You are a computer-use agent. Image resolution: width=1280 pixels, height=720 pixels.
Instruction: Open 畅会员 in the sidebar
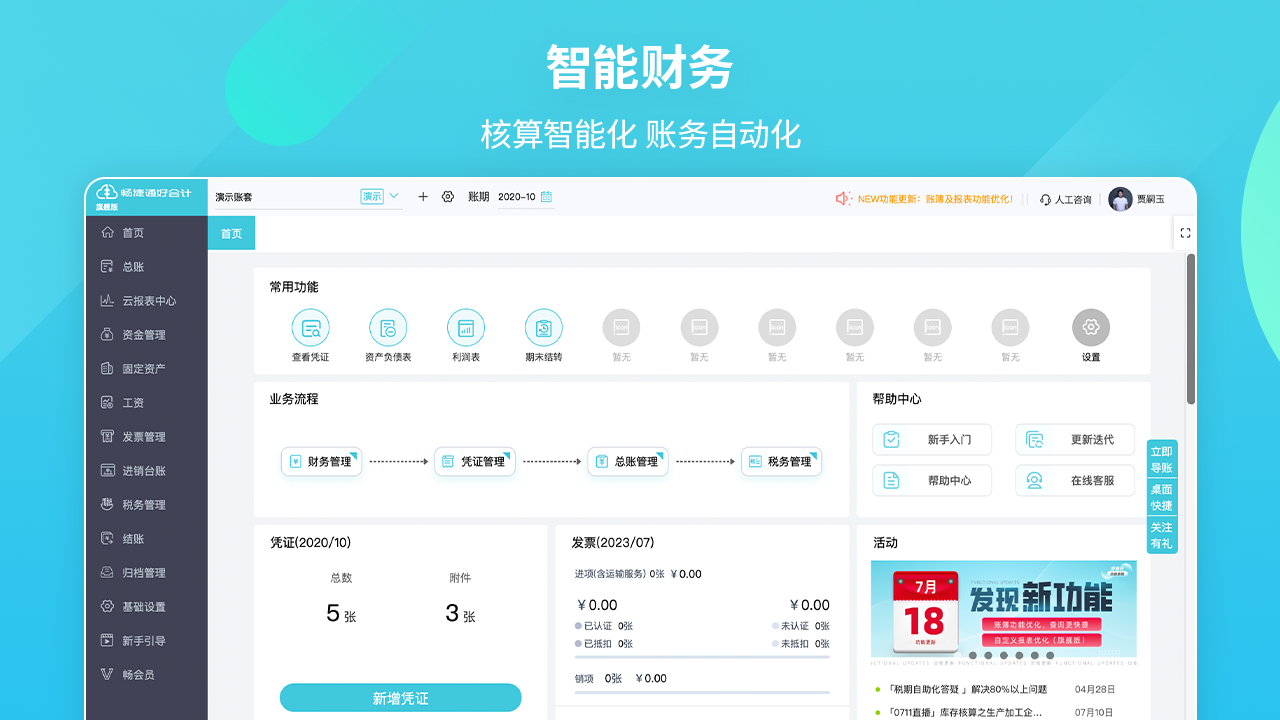pyautogui.click(x=146, y=675)
